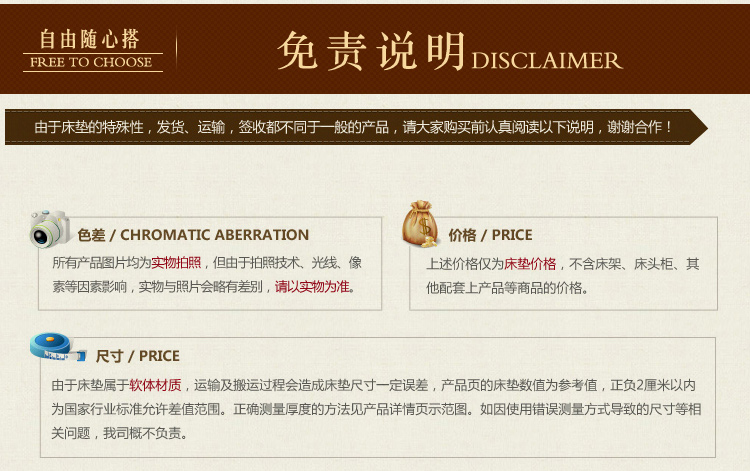
Task: Click the blue tape measure icon
Action: [x=56, y=346]
